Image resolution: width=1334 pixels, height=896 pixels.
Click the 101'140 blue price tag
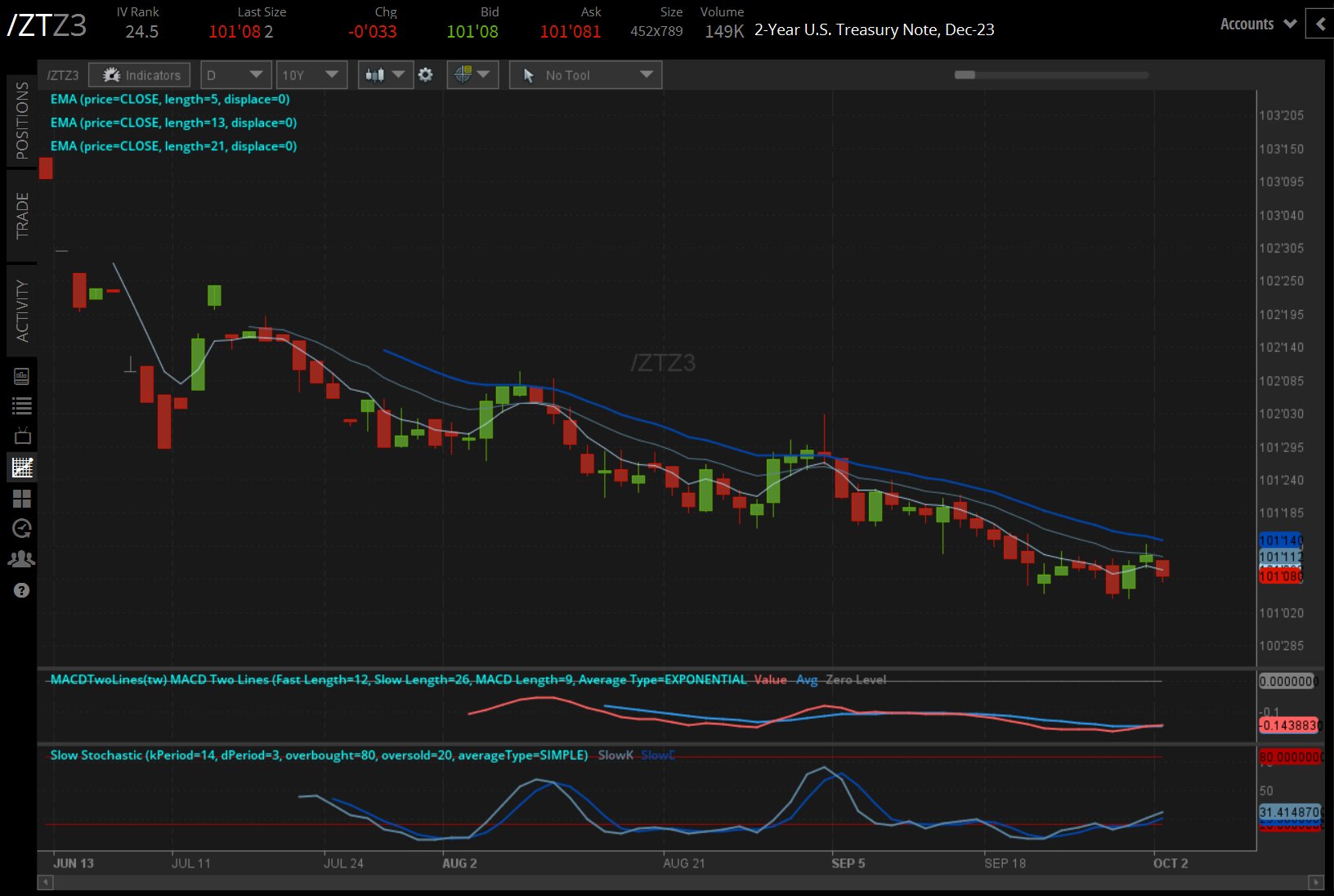point(1281,540)
